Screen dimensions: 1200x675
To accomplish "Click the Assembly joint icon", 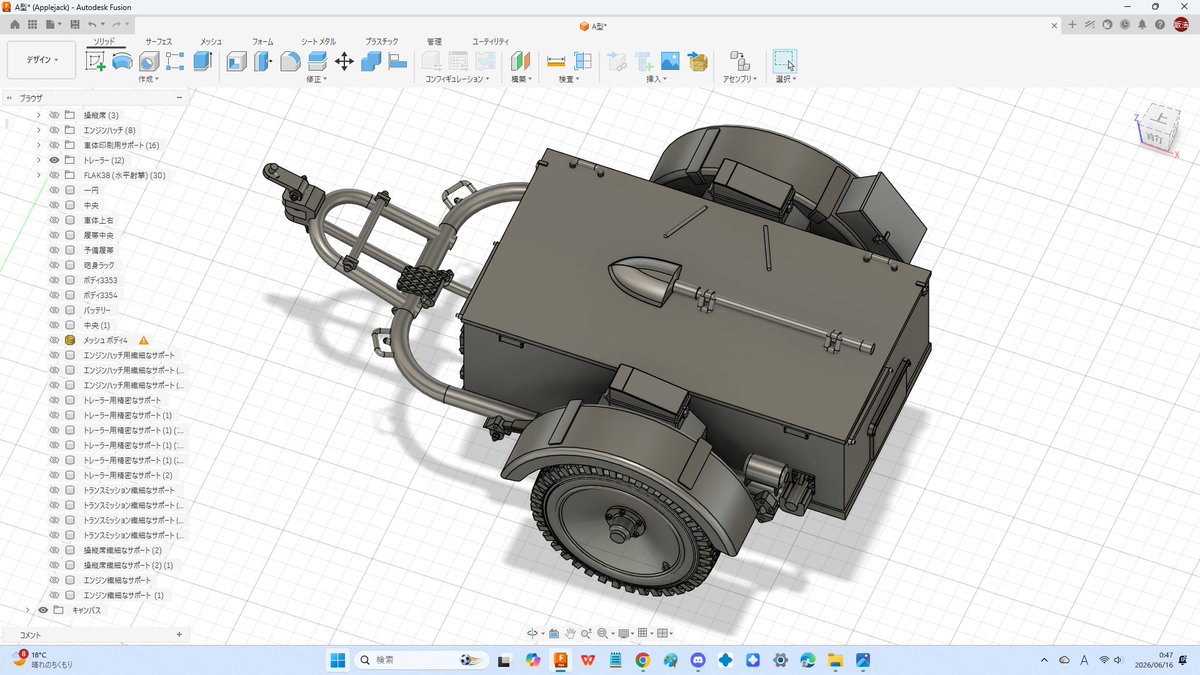I will click(x=739, y=61).
